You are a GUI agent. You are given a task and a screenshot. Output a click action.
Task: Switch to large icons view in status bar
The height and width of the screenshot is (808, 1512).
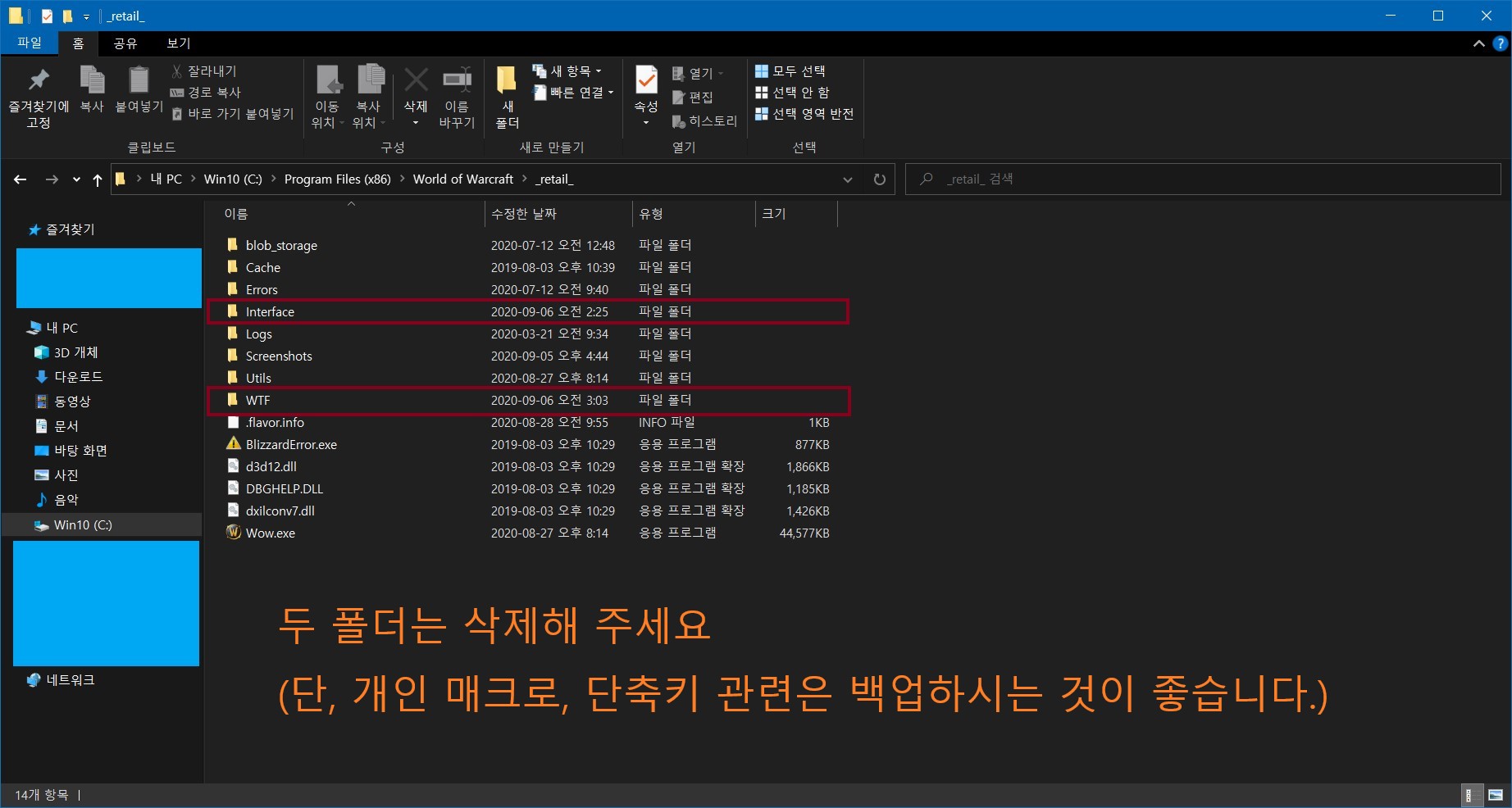coord(1496,795)
